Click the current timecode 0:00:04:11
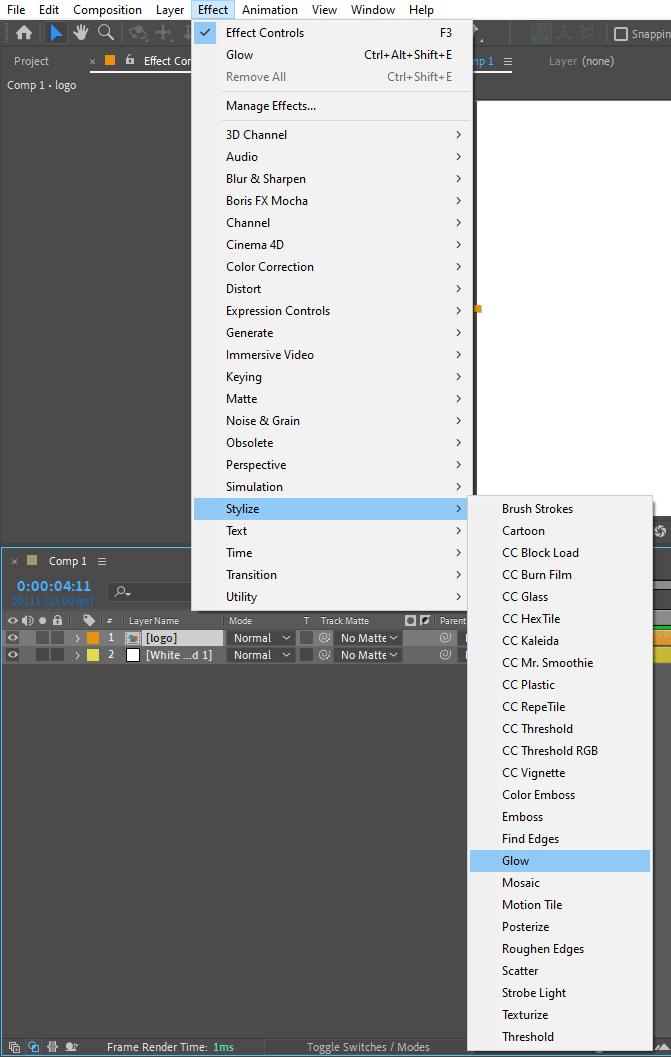The width and height of the screenshot is (671, 1057). point(53,586)
